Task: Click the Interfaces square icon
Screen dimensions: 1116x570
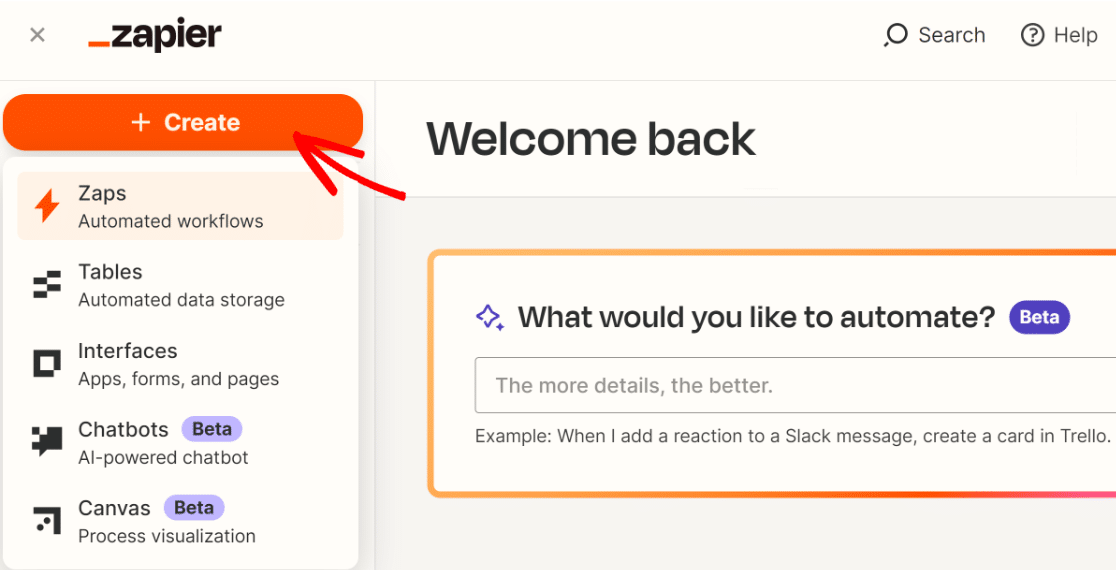Action: (47, 364)
